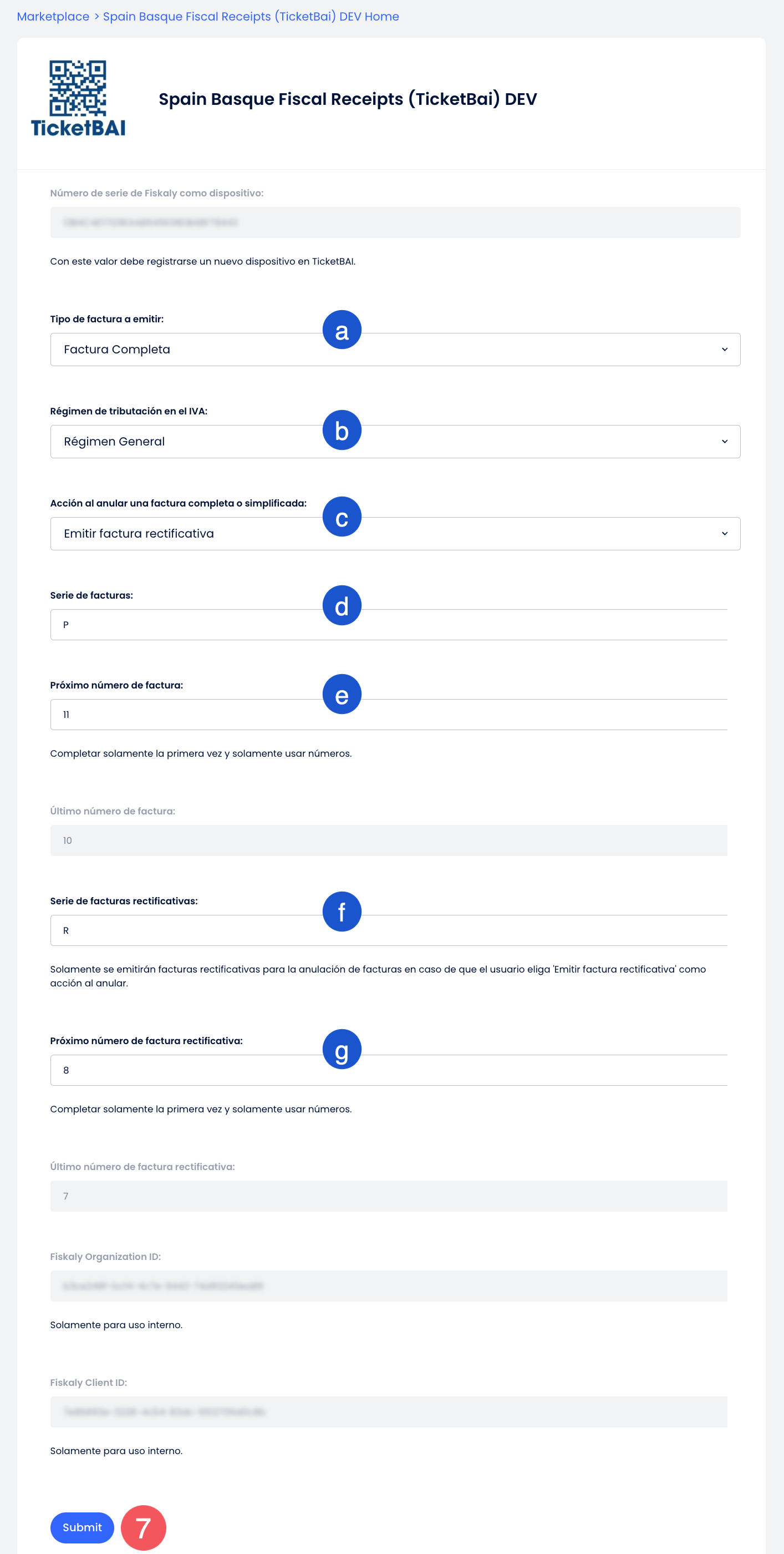The height and width of the screenshot is (1554, 784).
Task: Go to the Marketplace breadcrumb link
Action: 53,16
